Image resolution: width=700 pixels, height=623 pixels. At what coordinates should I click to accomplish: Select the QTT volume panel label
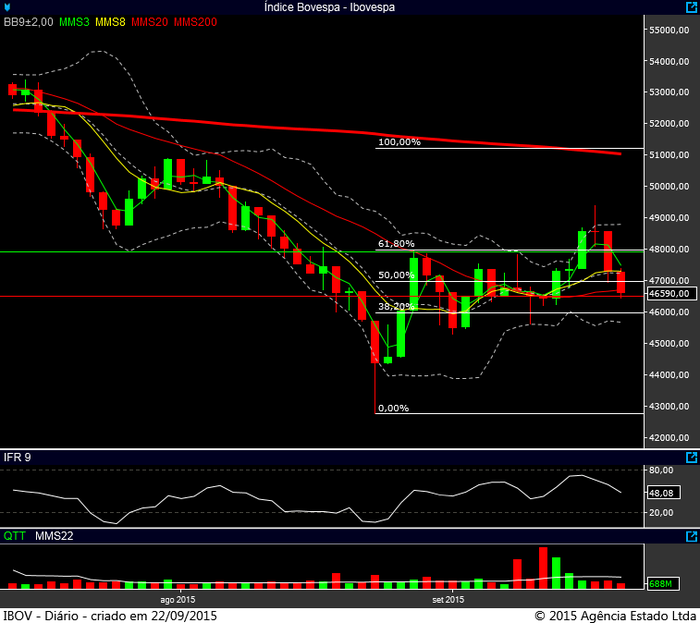tap(14, 537)
